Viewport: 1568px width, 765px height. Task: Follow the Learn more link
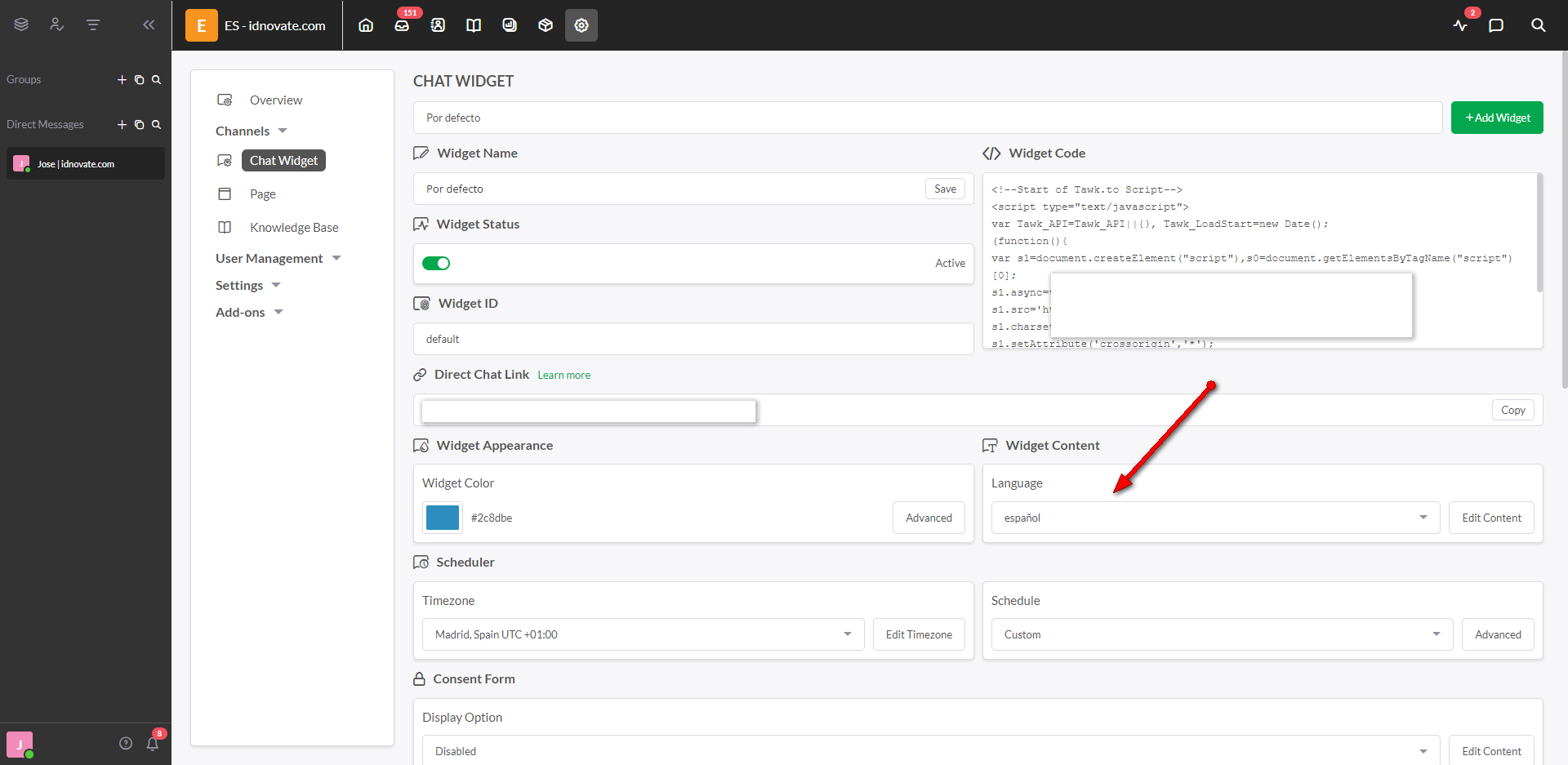(563, 375)
